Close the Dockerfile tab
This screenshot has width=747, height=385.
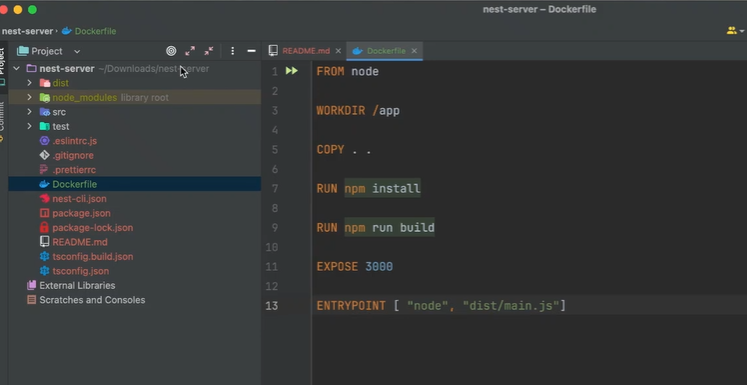point(414,51)
